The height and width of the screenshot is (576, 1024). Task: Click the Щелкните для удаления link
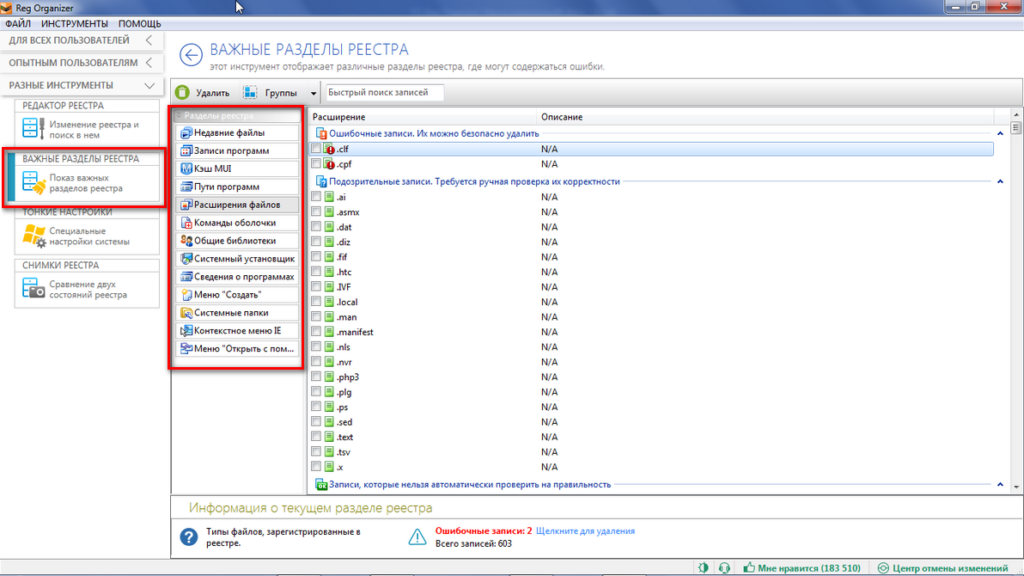click(x=585, y=531)
